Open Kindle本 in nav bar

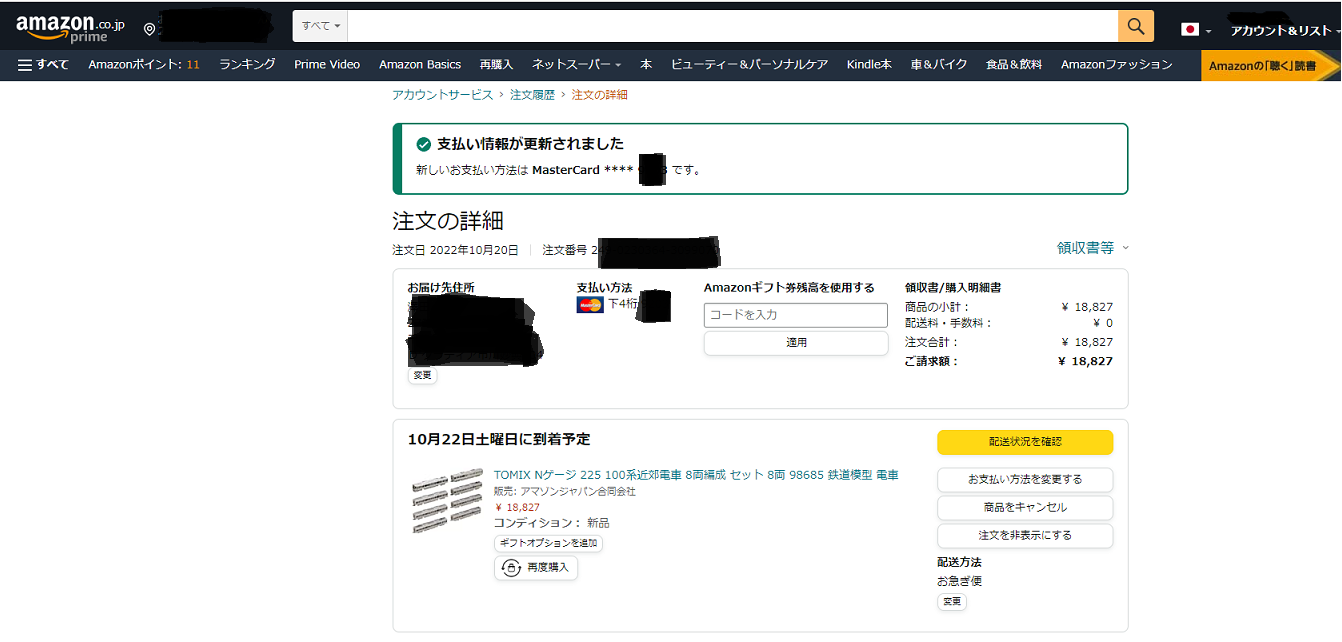(869, 65)
